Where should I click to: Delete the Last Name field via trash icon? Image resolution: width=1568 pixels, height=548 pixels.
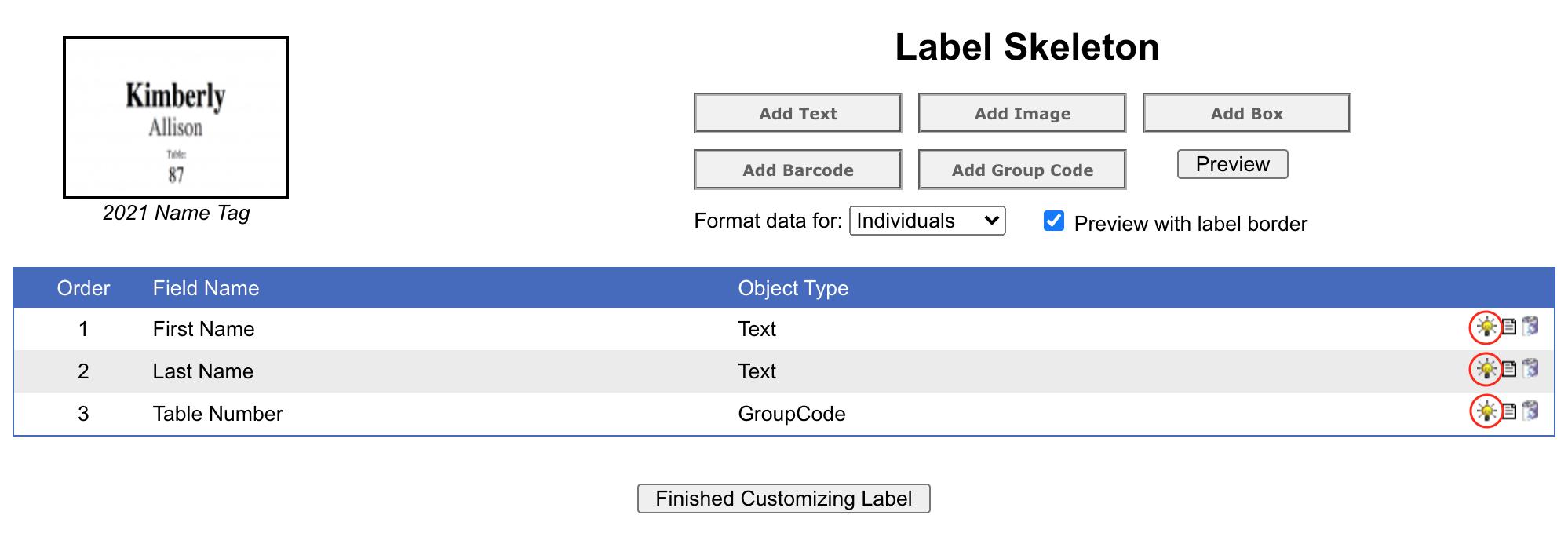pos(1530,369)
